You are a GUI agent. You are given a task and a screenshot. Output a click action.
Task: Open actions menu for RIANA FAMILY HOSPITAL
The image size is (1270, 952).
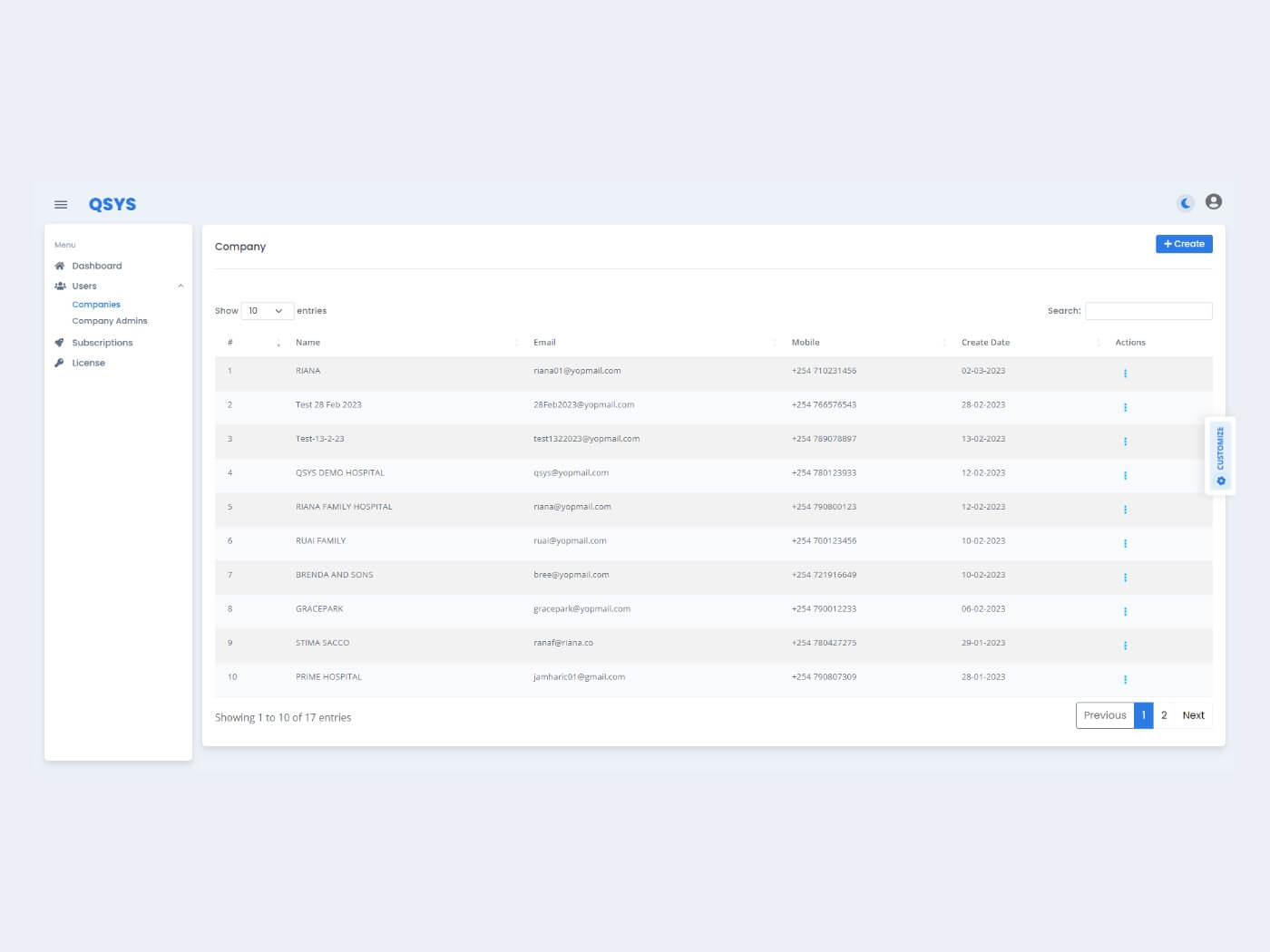(1125, 510)
